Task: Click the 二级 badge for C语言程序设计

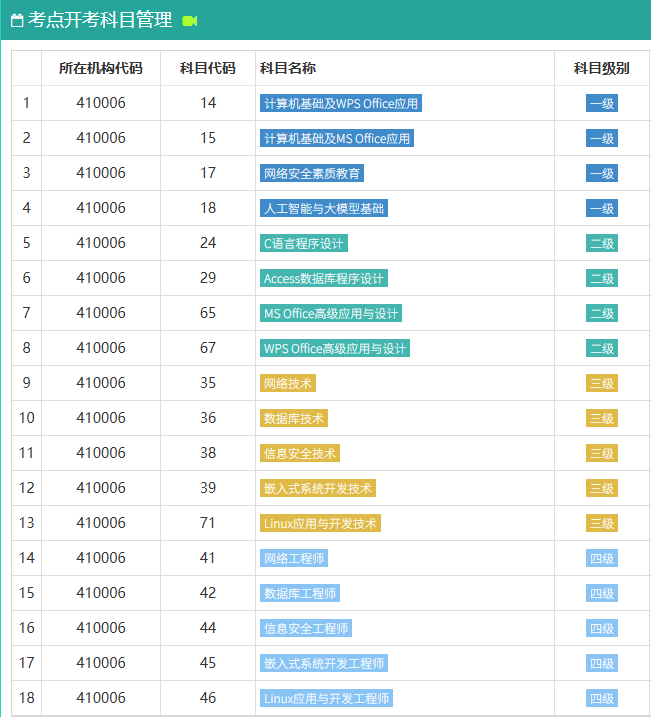Action: (x=601, y=243)
